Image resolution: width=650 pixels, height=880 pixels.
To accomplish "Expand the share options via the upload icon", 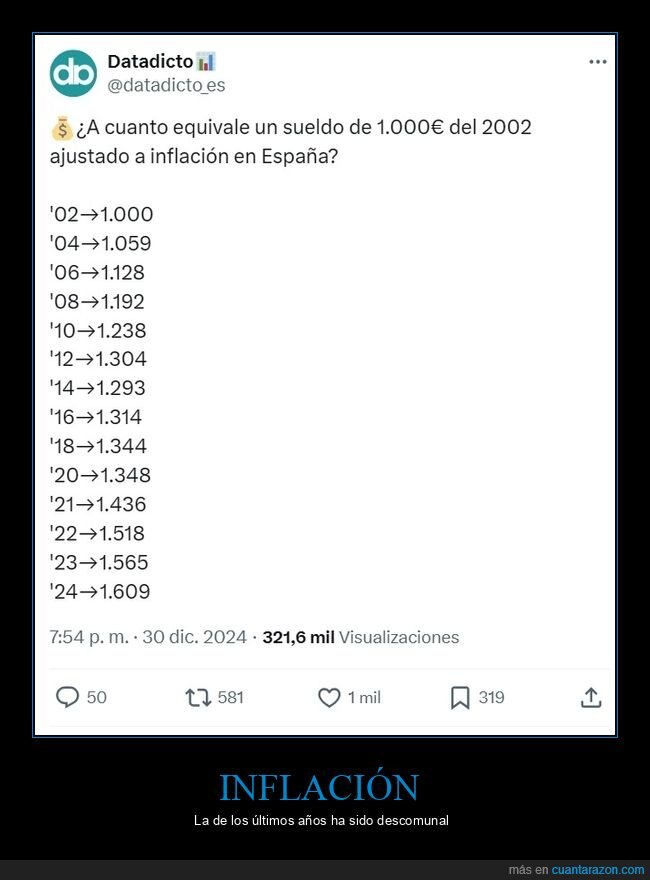I will tap(592, 697).
